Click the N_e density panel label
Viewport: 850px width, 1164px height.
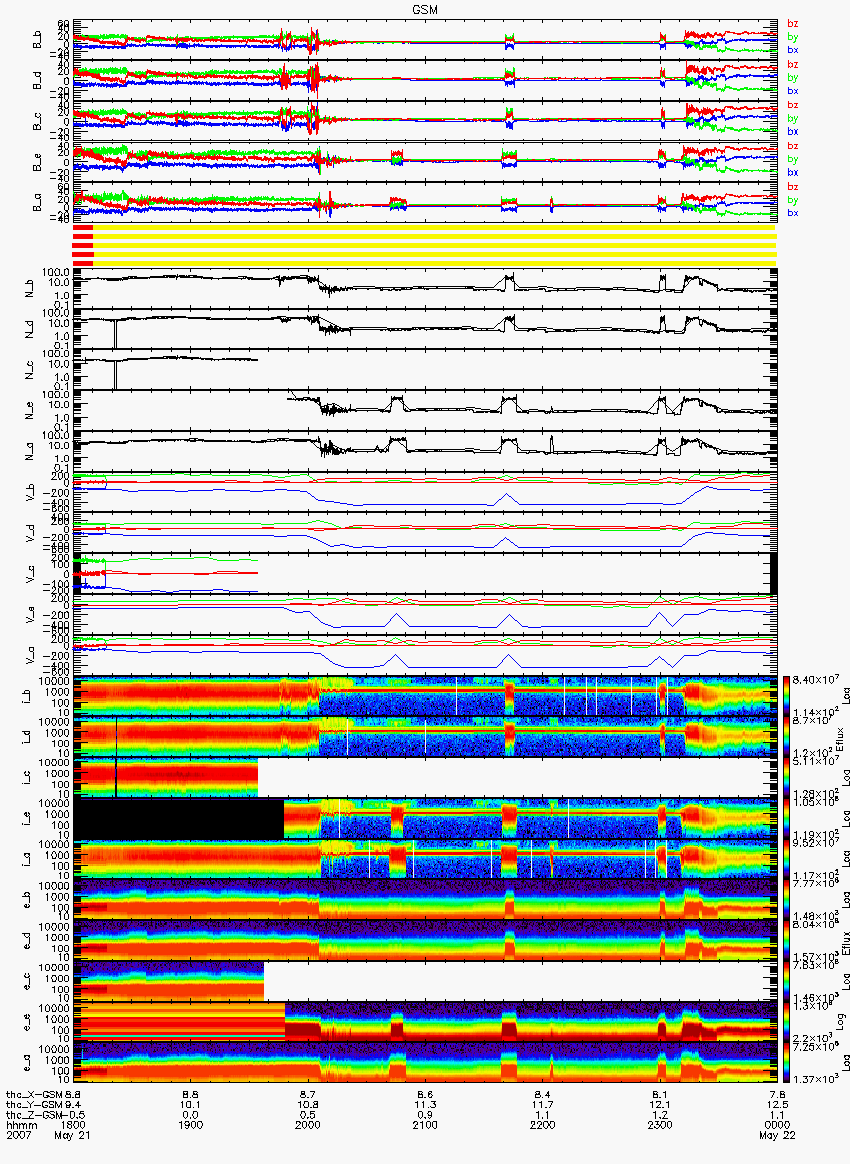(x=30, y=410)
